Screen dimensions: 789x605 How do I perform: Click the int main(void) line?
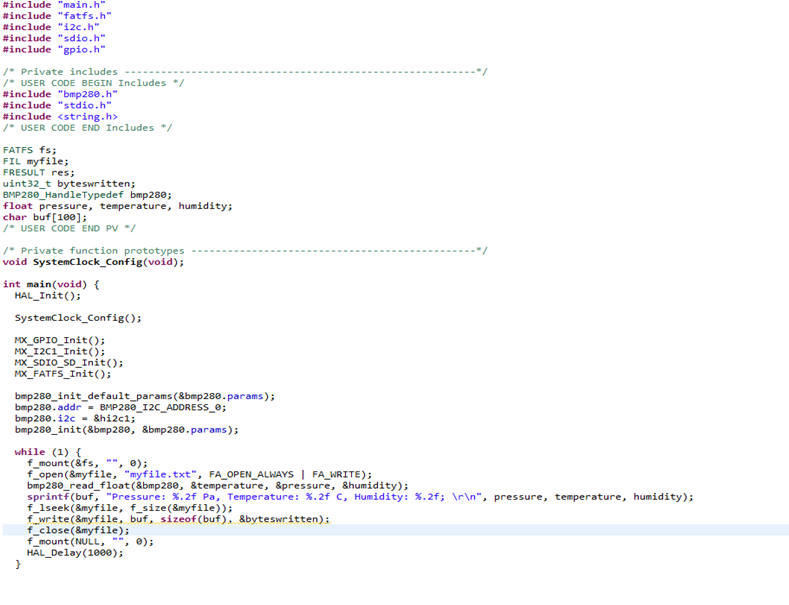[x=51, y=284]
